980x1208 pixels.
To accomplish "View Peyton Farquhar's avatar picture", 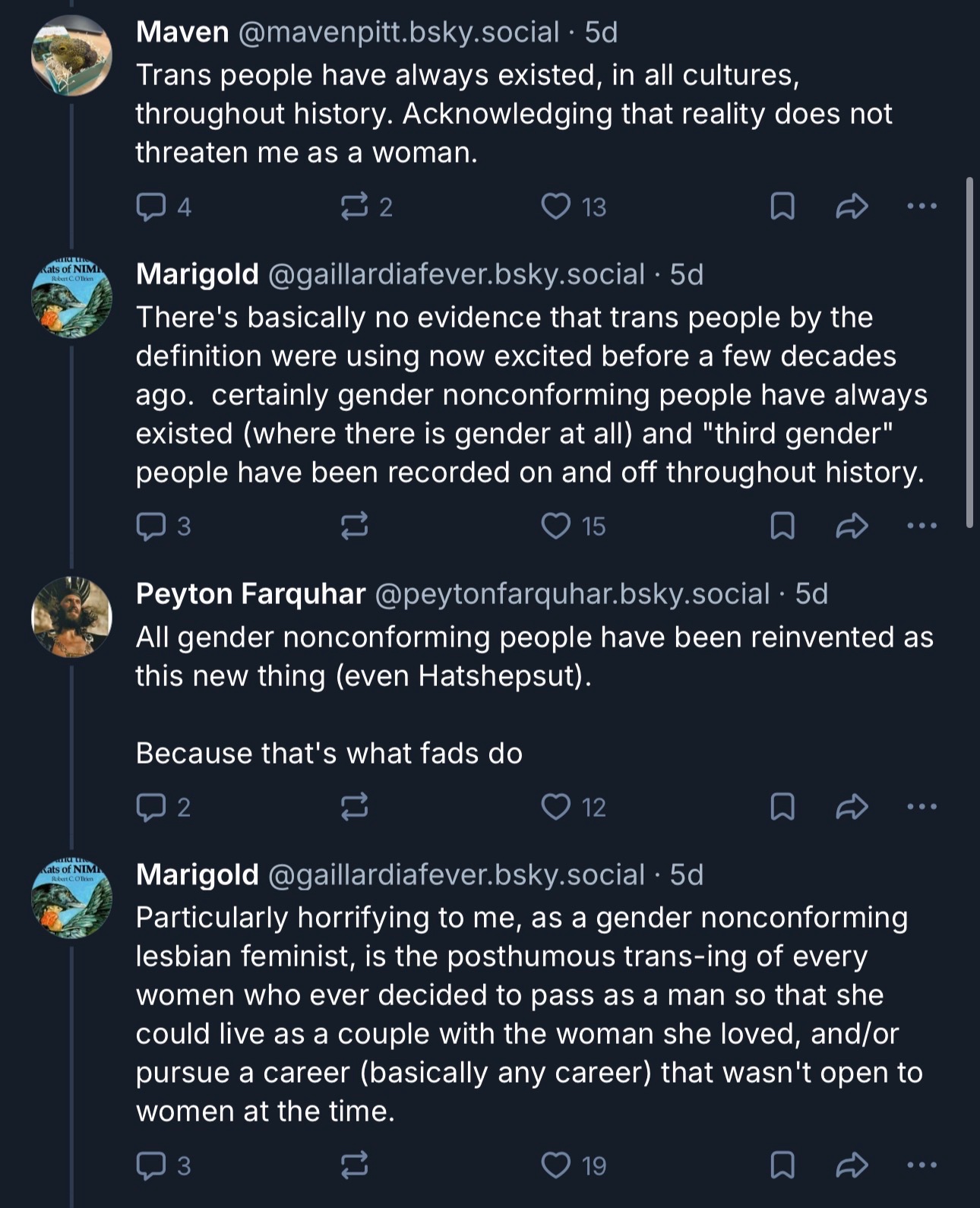I will [x=71, y=617].
